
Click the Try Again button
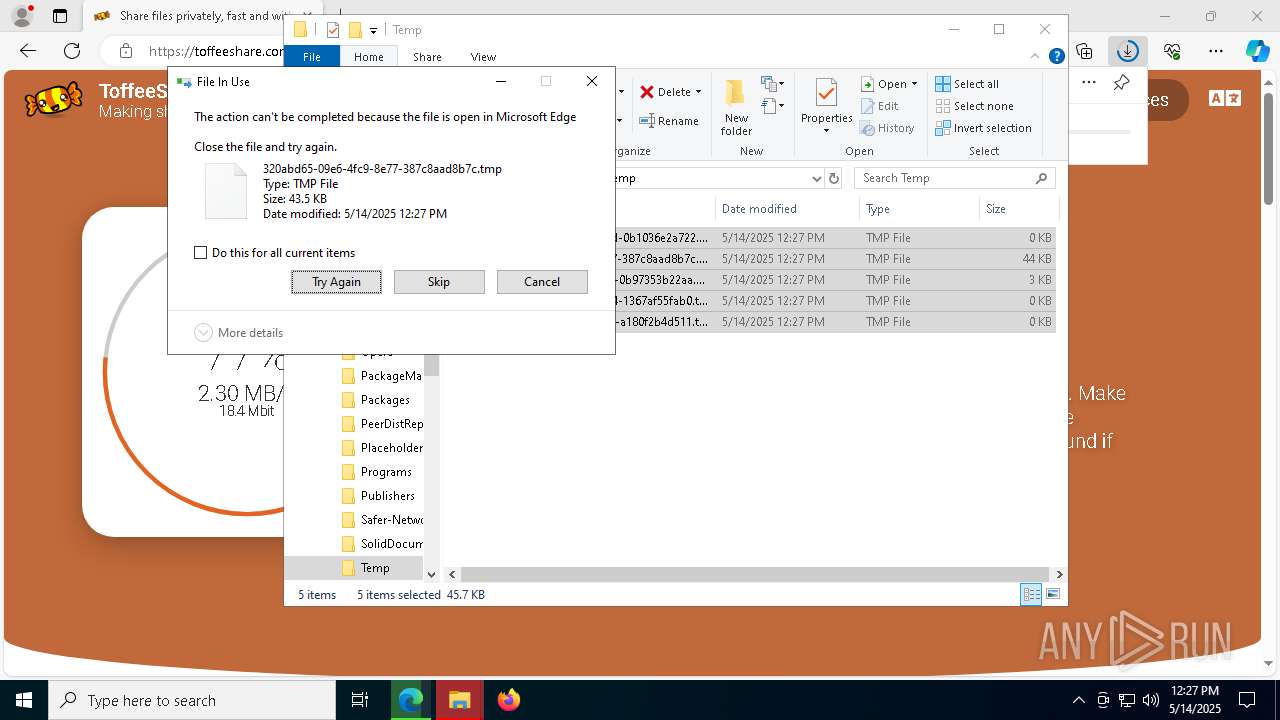point(336,282)
